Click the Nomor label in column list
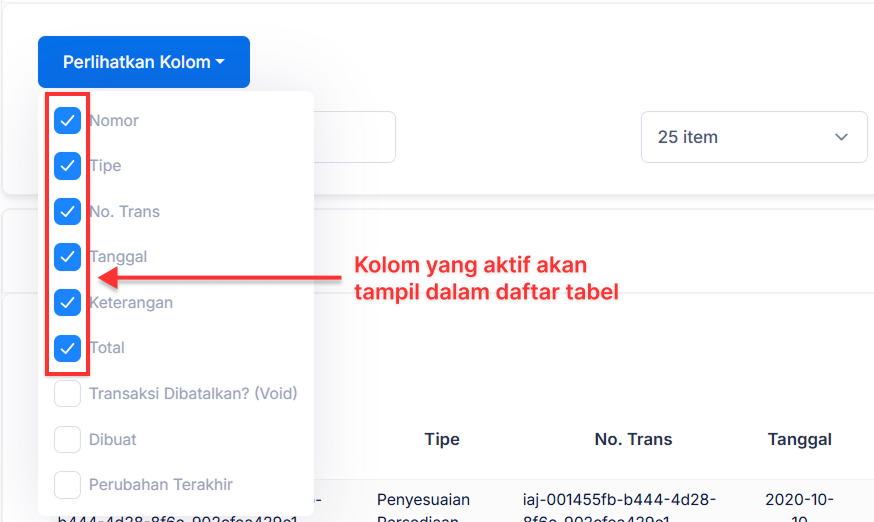Screen dimensions: 874x522 click(114, 121)
